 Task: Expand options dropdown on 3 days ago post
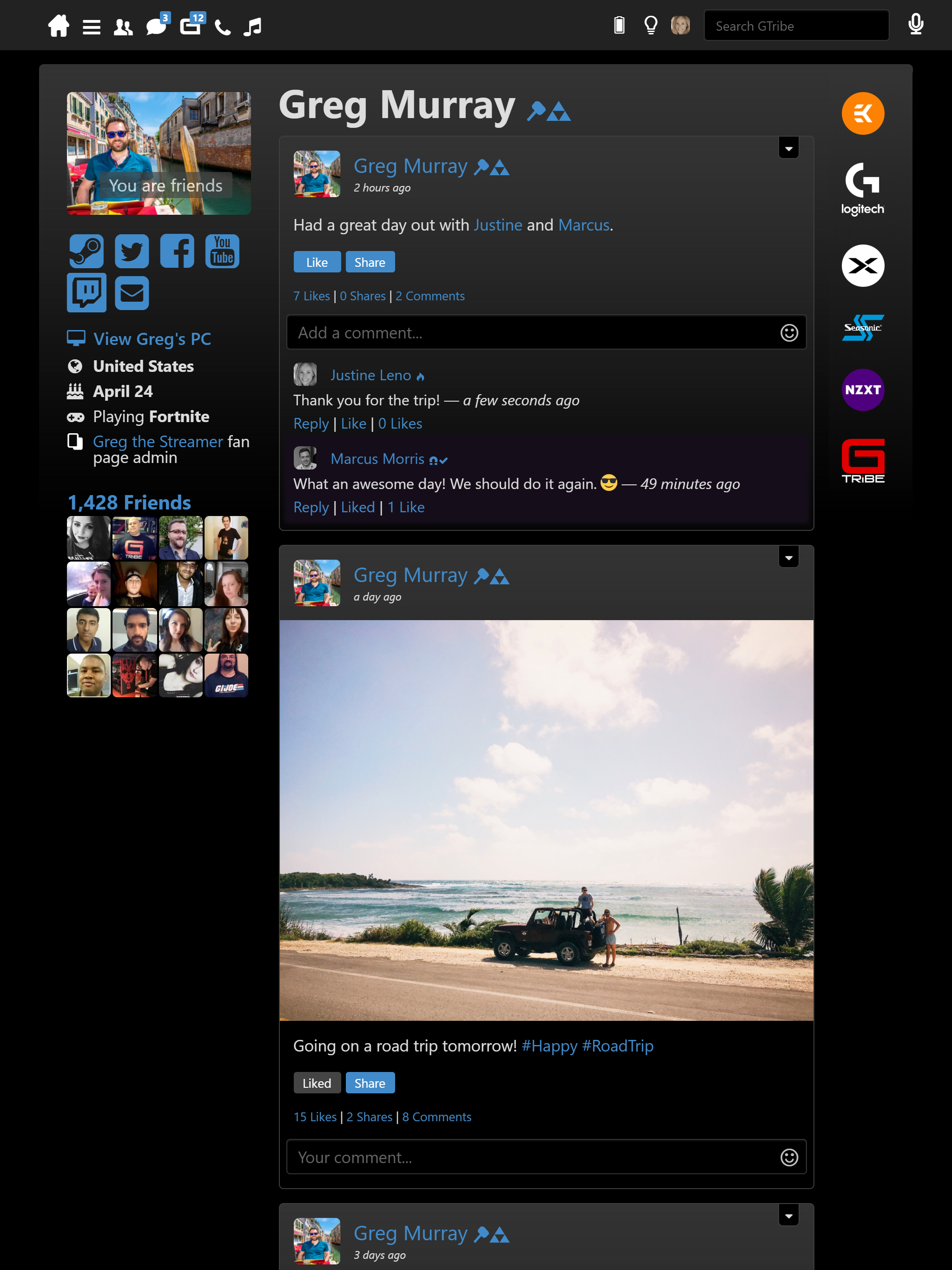pyautogui.click(x=788, y=1215)
